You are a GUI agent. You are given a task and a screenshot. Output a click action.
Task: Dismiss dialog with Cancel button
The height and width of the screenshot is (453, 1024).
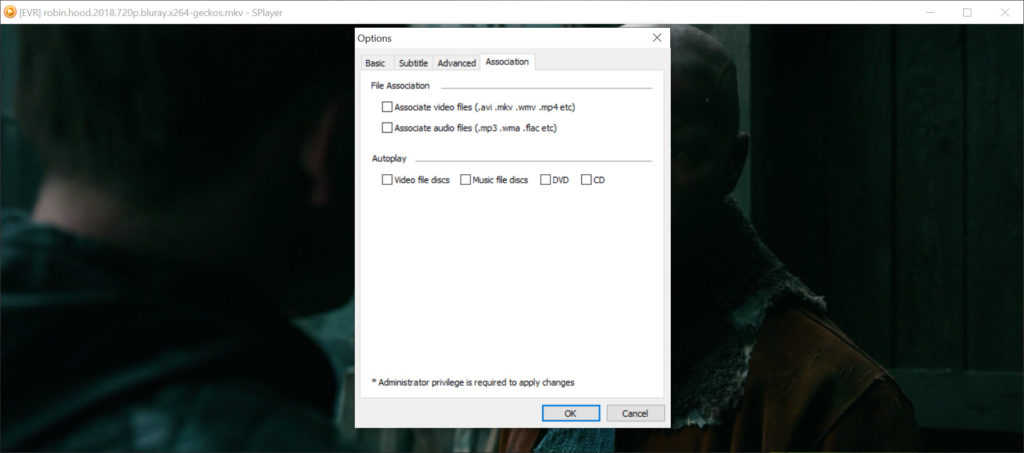635,413
